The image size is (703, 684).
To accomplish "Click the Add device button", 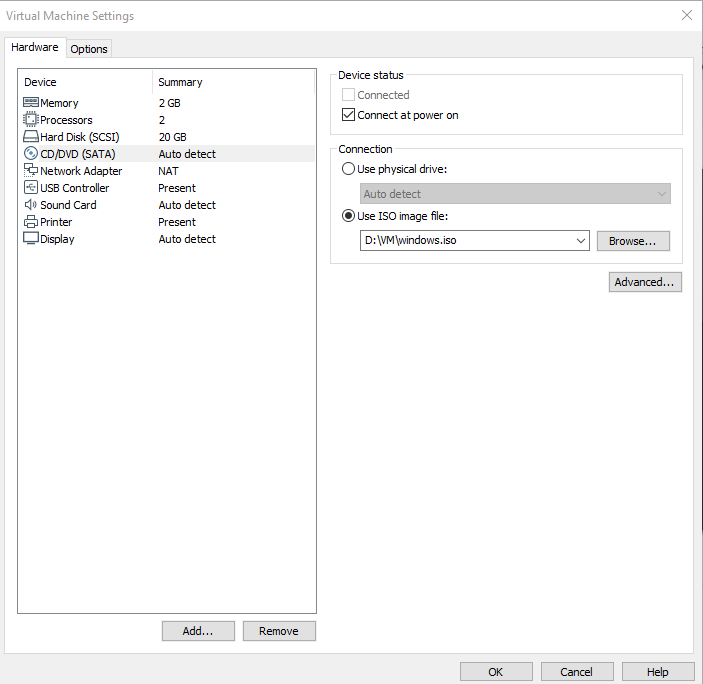I will click(198, 631).
